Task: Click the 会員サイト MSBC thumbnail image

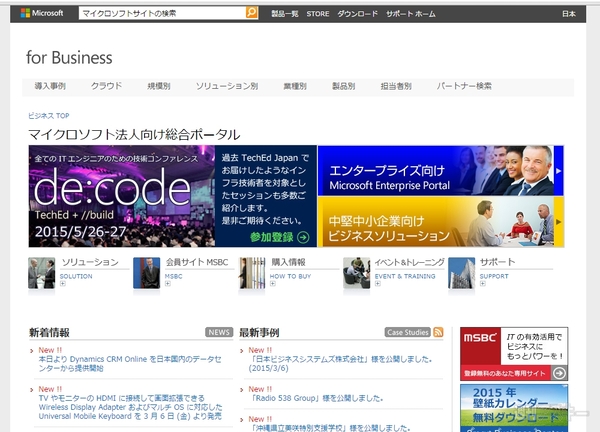Action: pyautogui.click(x=147, y=273)
